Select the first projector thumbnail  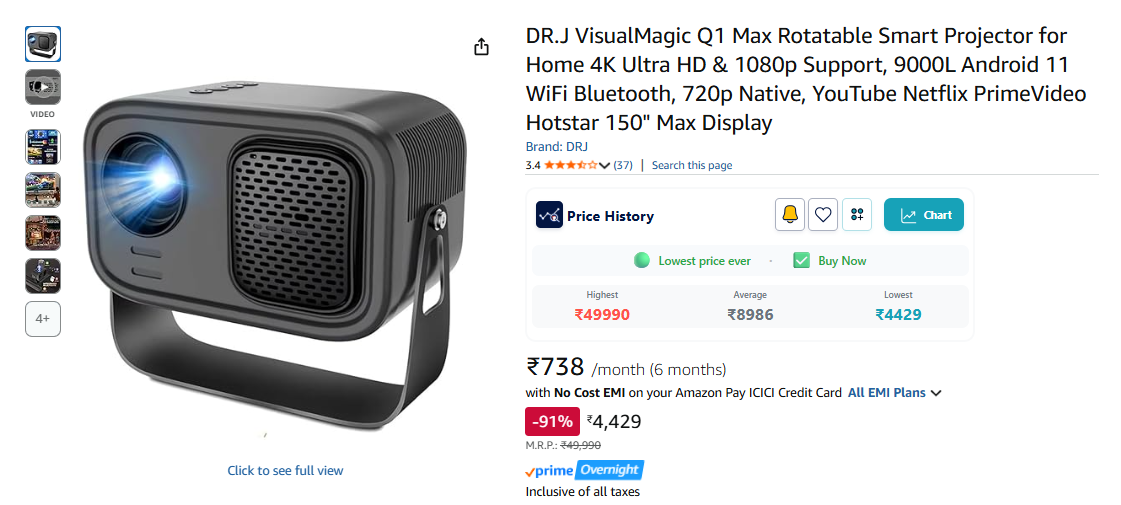(43, 44)
